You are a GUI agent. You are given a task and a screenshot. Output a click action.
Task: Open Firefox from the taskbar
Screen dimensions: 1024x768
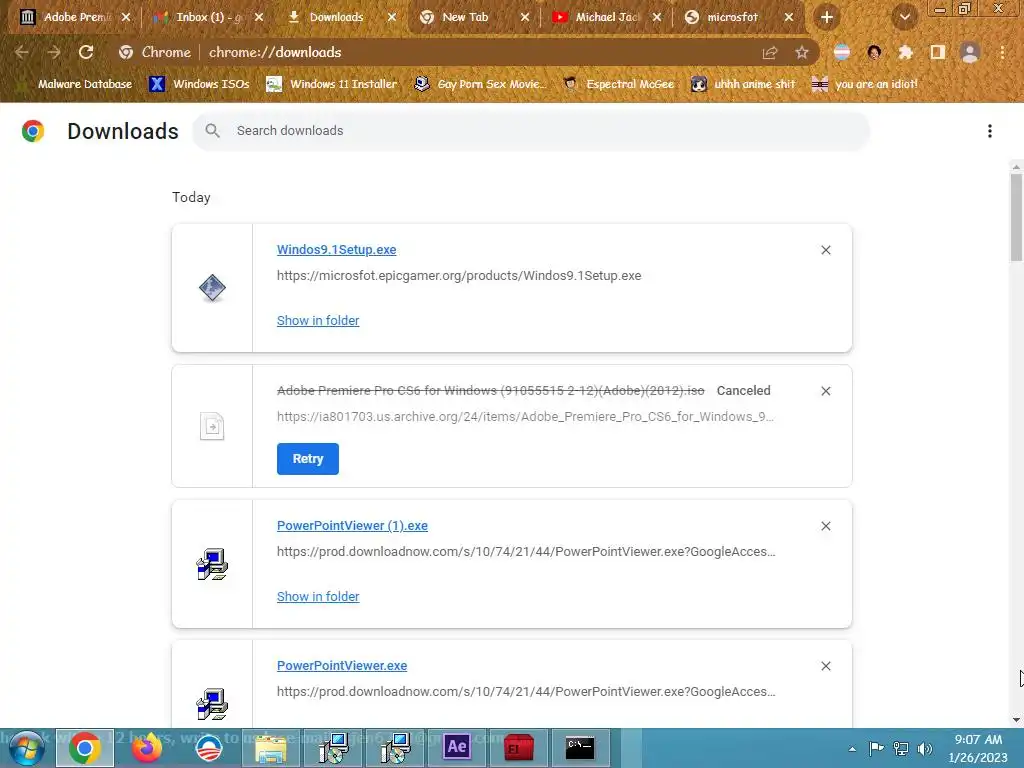[x=147, y=748]
